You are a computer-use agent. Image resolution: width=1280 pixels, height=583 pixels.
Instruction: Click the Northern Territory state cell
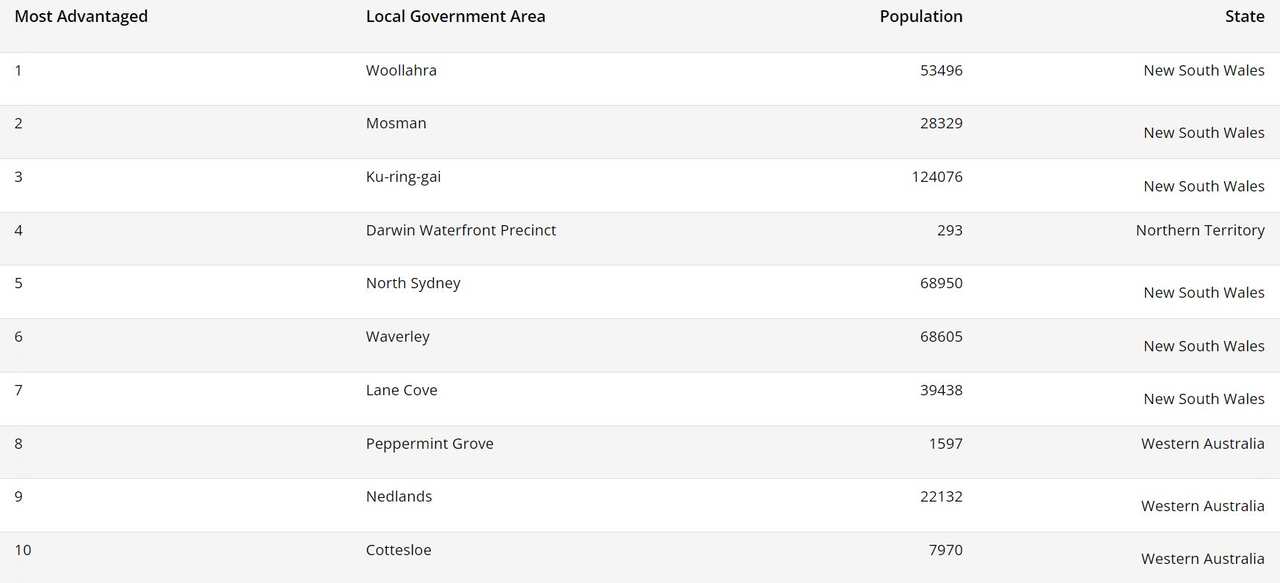[1200, 230]
